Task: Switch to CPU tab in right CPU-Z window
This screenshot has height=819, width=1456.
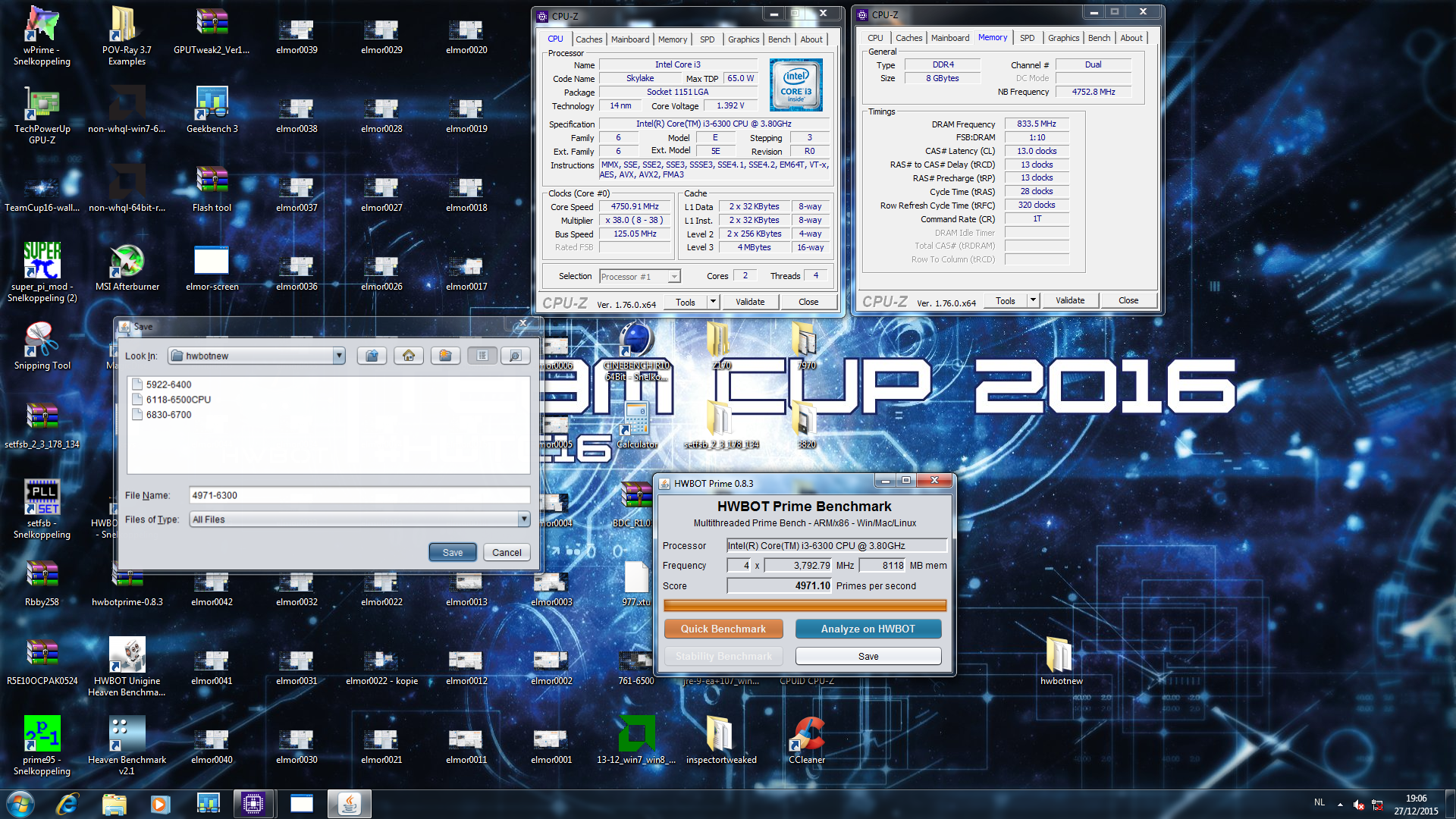Action: pos(875,38)
